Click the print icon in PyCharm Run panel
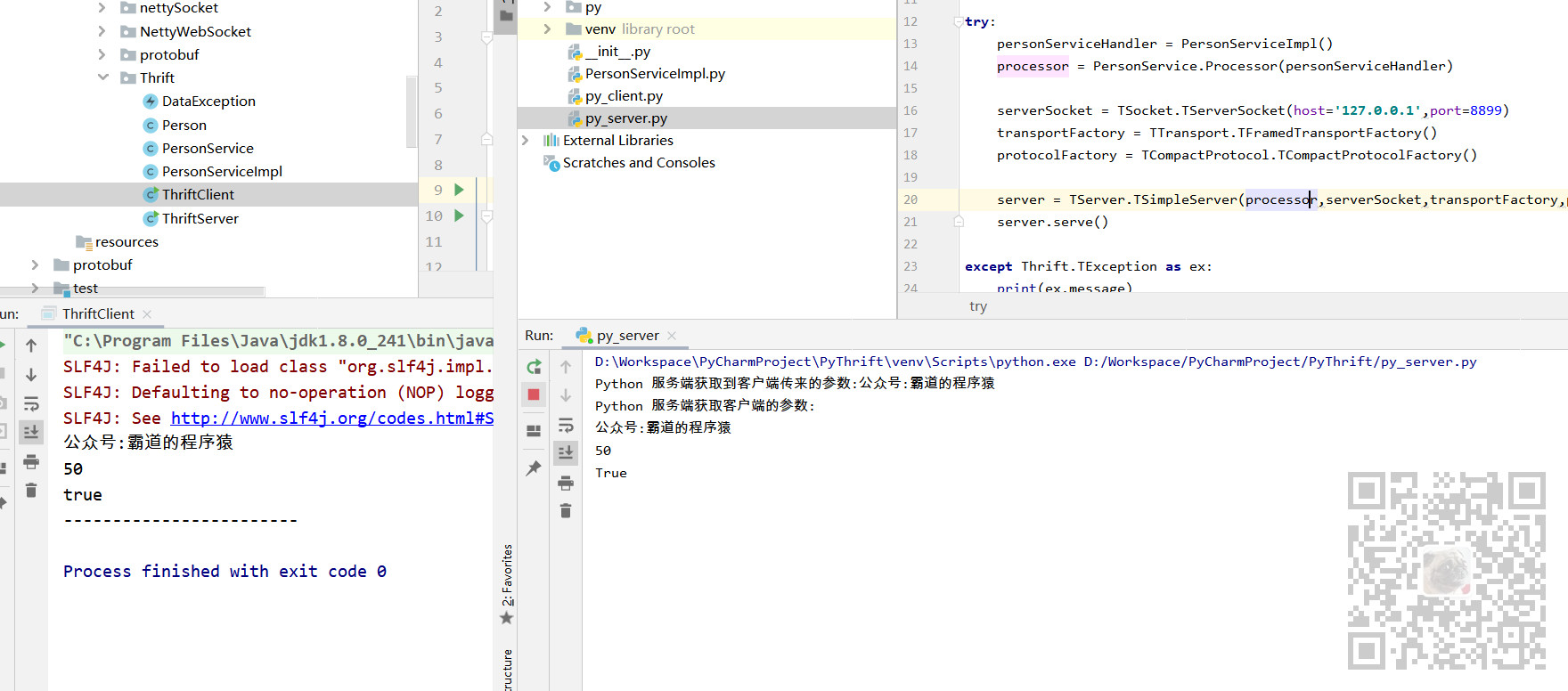Screen dimensions: 1568x691 point(566,483)
